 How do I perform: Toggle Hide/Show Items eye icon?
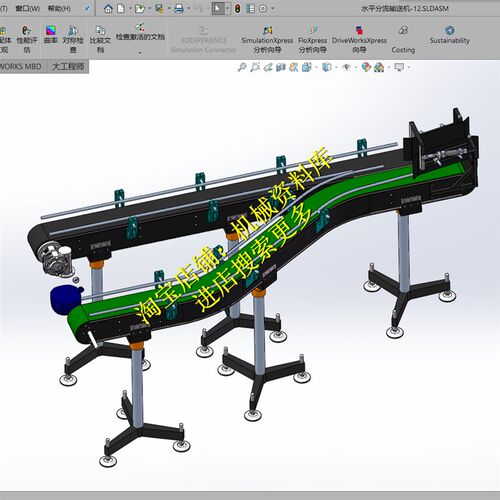click(347, 67)
